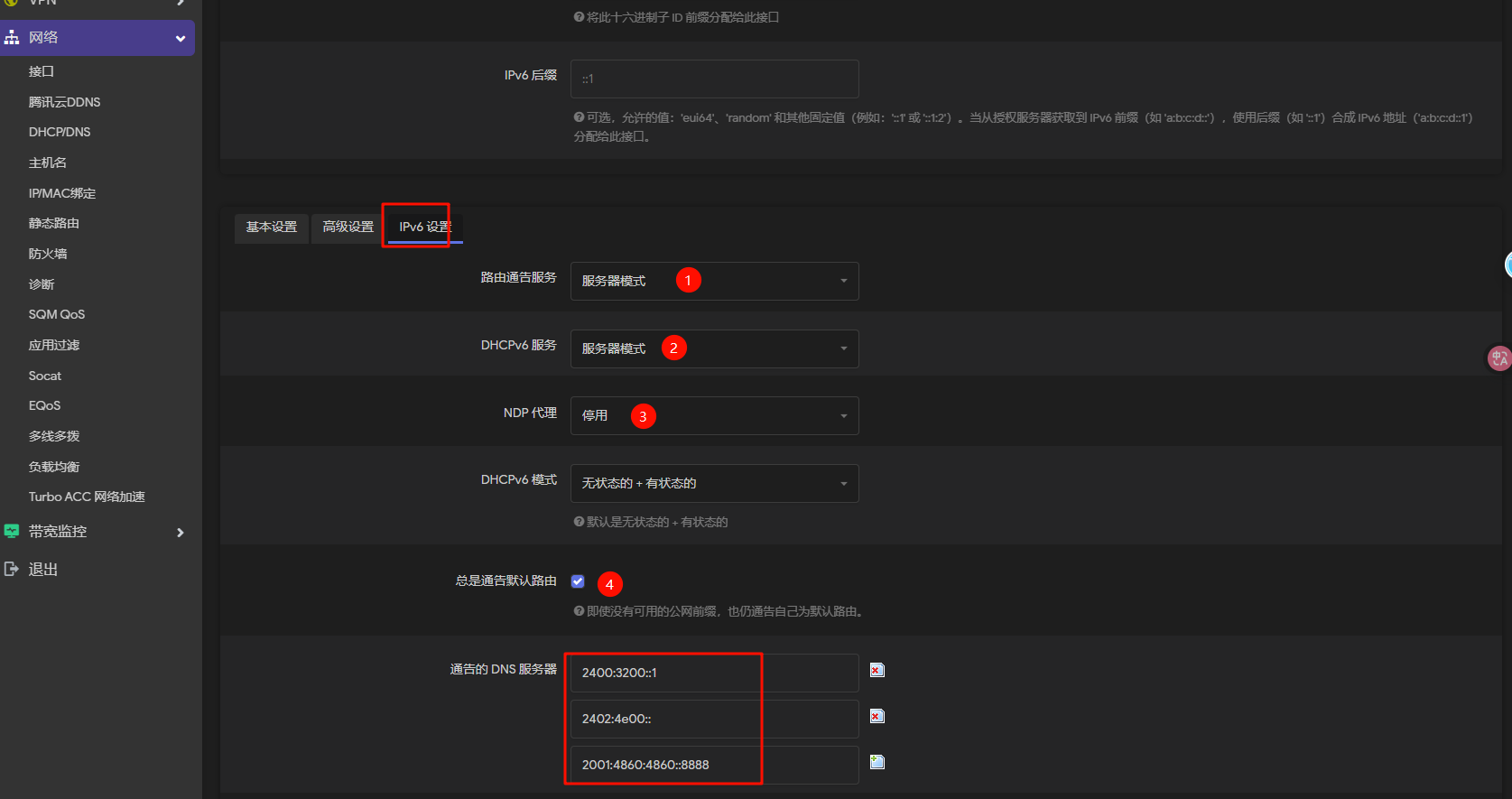The image size is (1512, 799).
Task: Open the NDP proxy dropdown
Action: pos(714,416)
